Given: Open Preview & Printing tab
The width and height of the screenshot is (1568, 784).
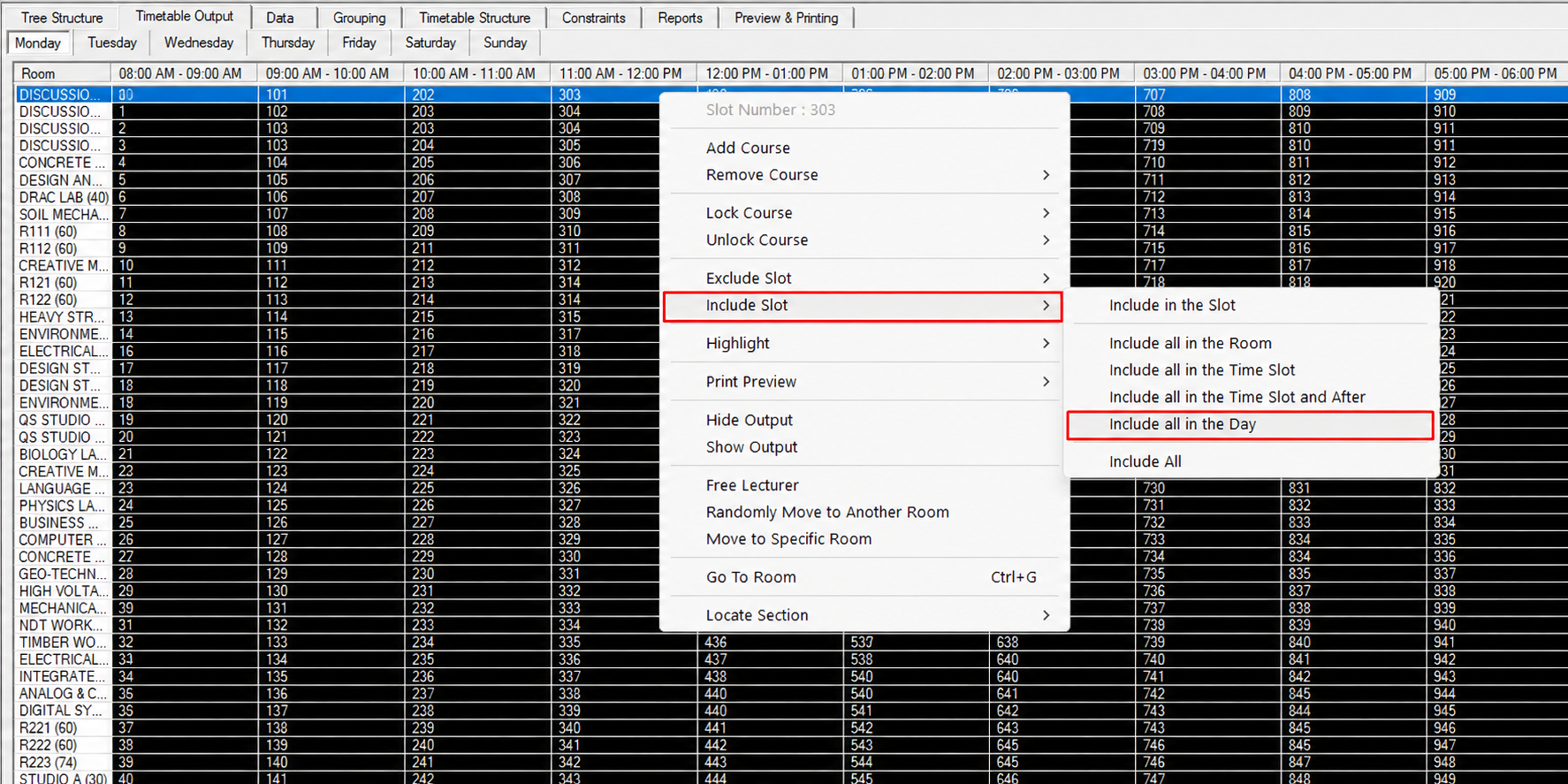Looking at the screenshot, I should (787, 18).
